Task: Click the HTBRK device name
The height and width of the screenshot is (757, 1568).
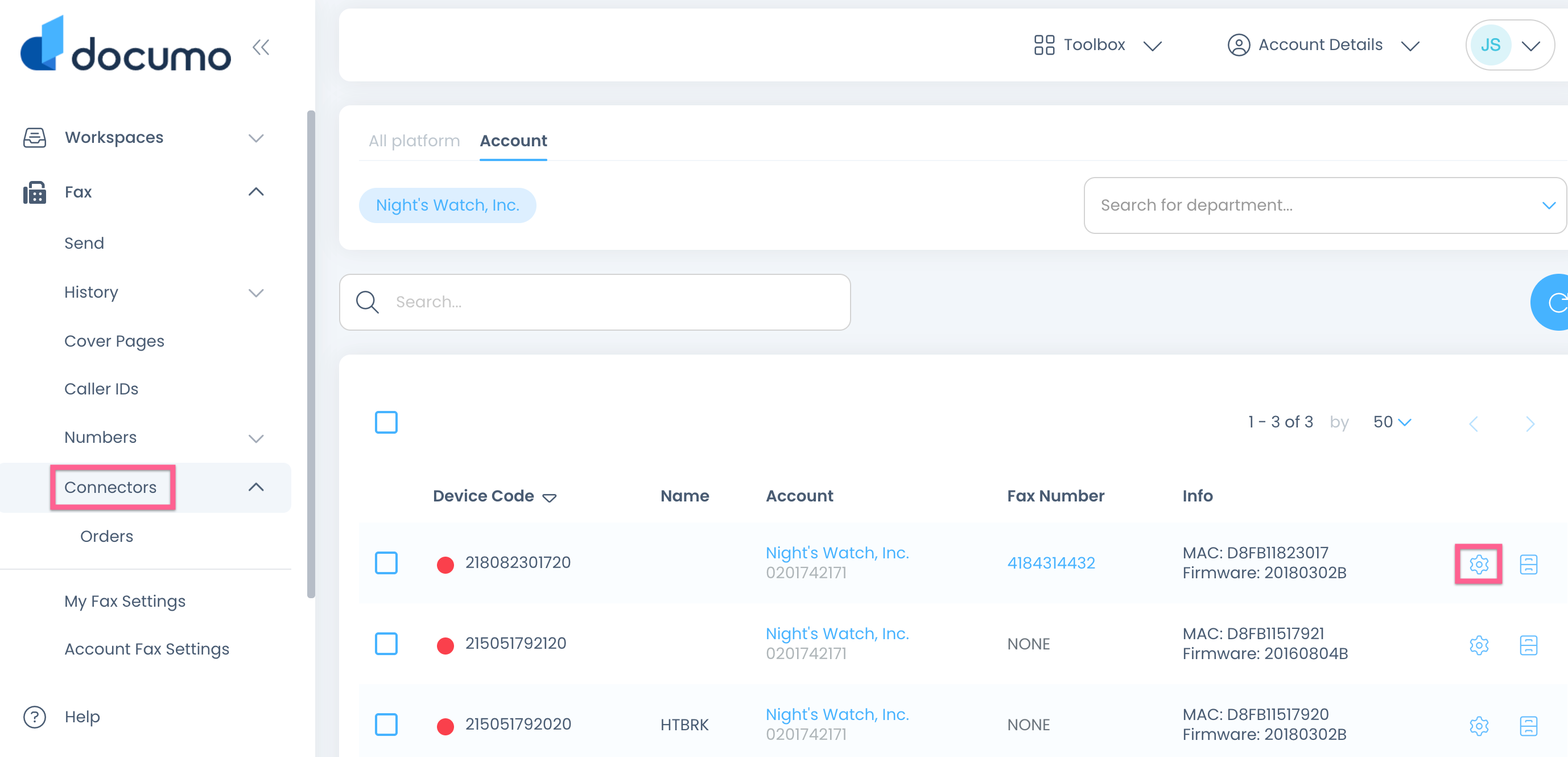Action: coord(684,725)
